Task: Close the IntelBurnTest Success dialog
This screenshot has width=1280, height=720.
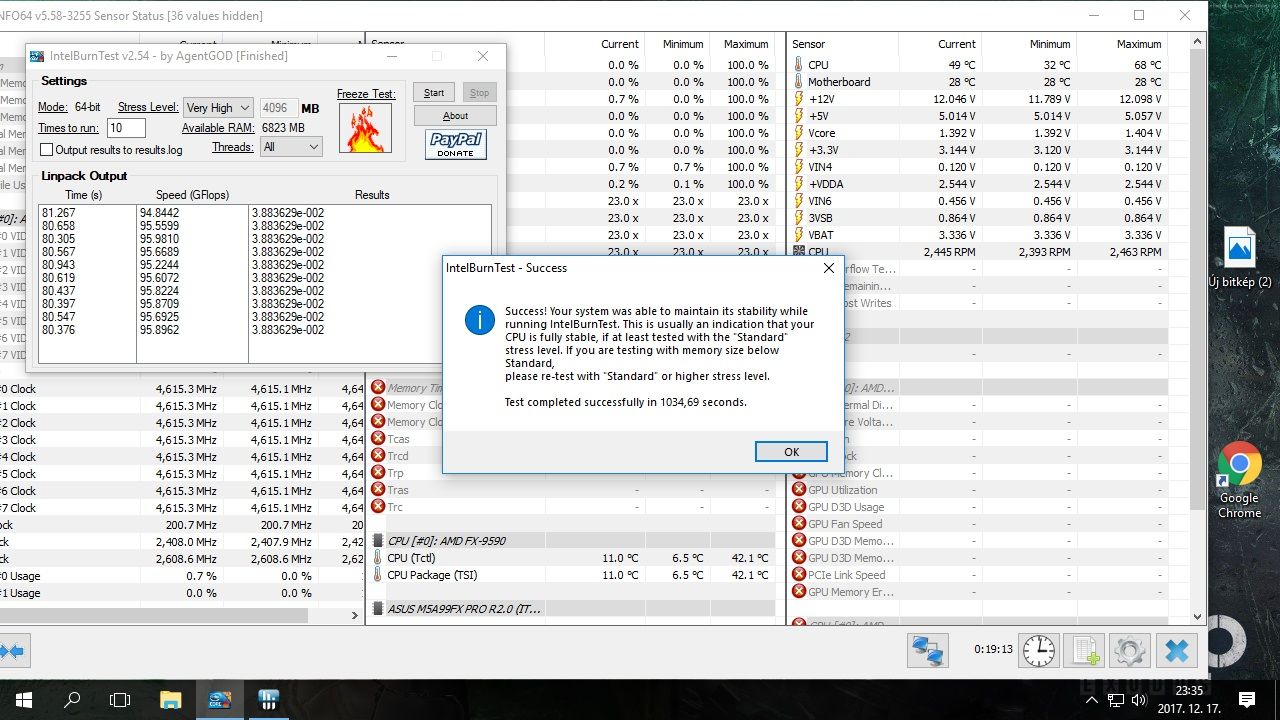Action: click(828, 268)
